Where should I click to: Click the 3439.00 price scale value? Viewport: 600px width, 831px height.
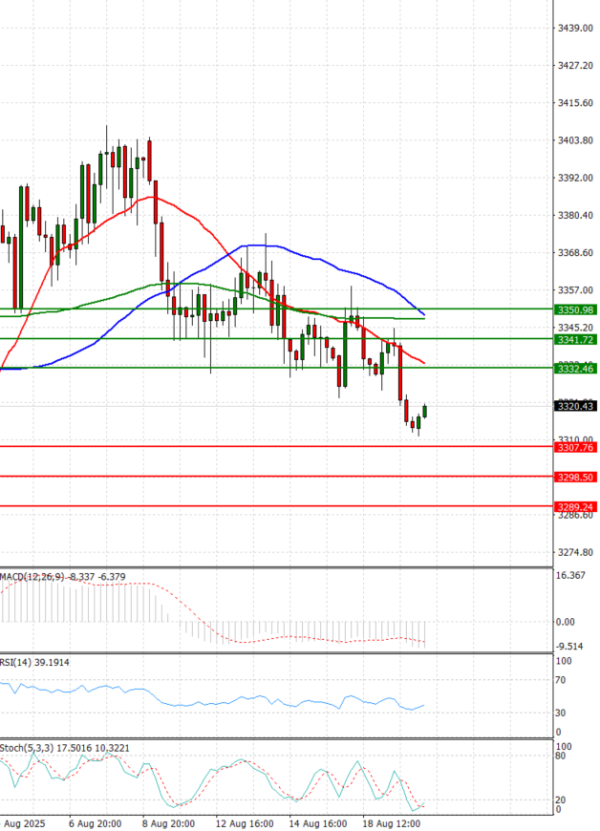tap(575, 28)
